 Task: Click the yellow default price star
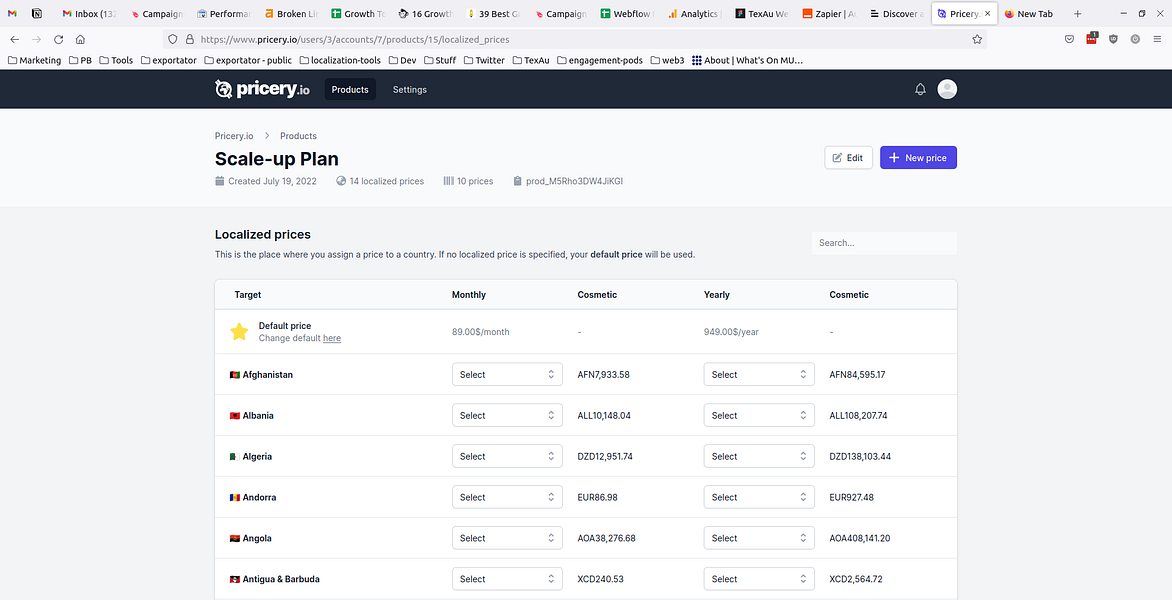coord(239,332)
